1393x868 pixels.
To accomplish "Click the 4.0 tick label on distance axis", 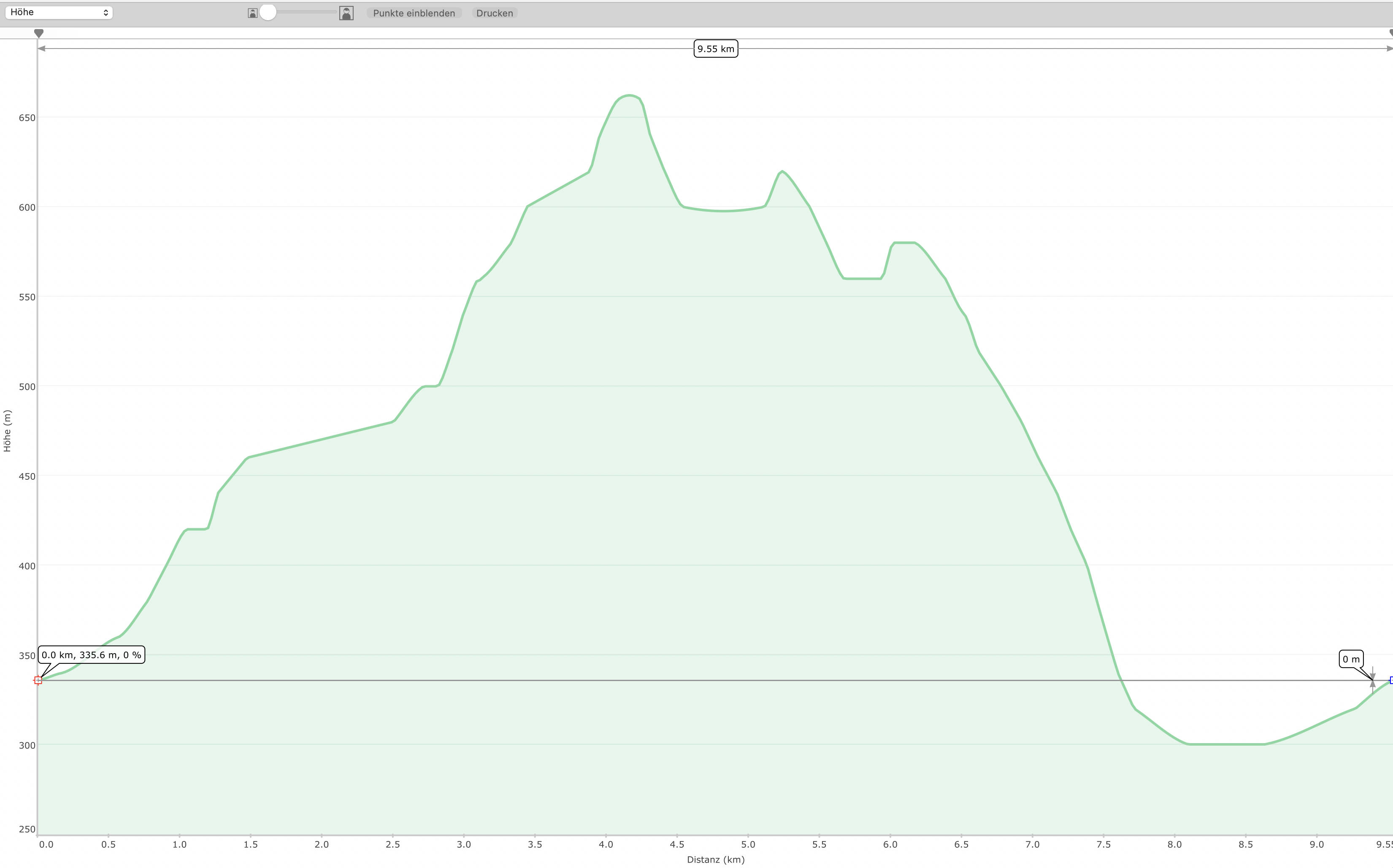I will (x=606, y=844).
